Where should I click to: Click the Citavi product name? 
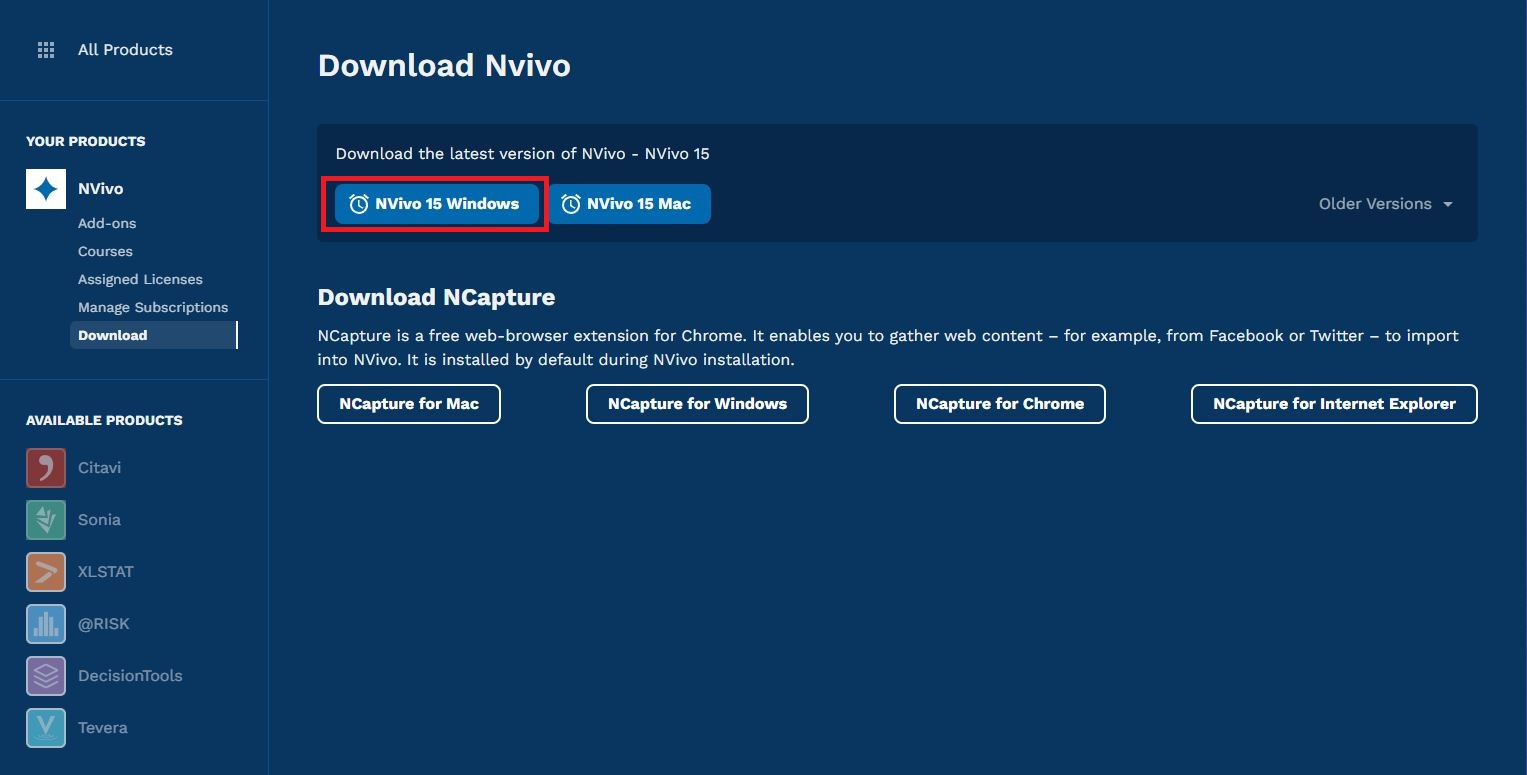coord(99,468)
